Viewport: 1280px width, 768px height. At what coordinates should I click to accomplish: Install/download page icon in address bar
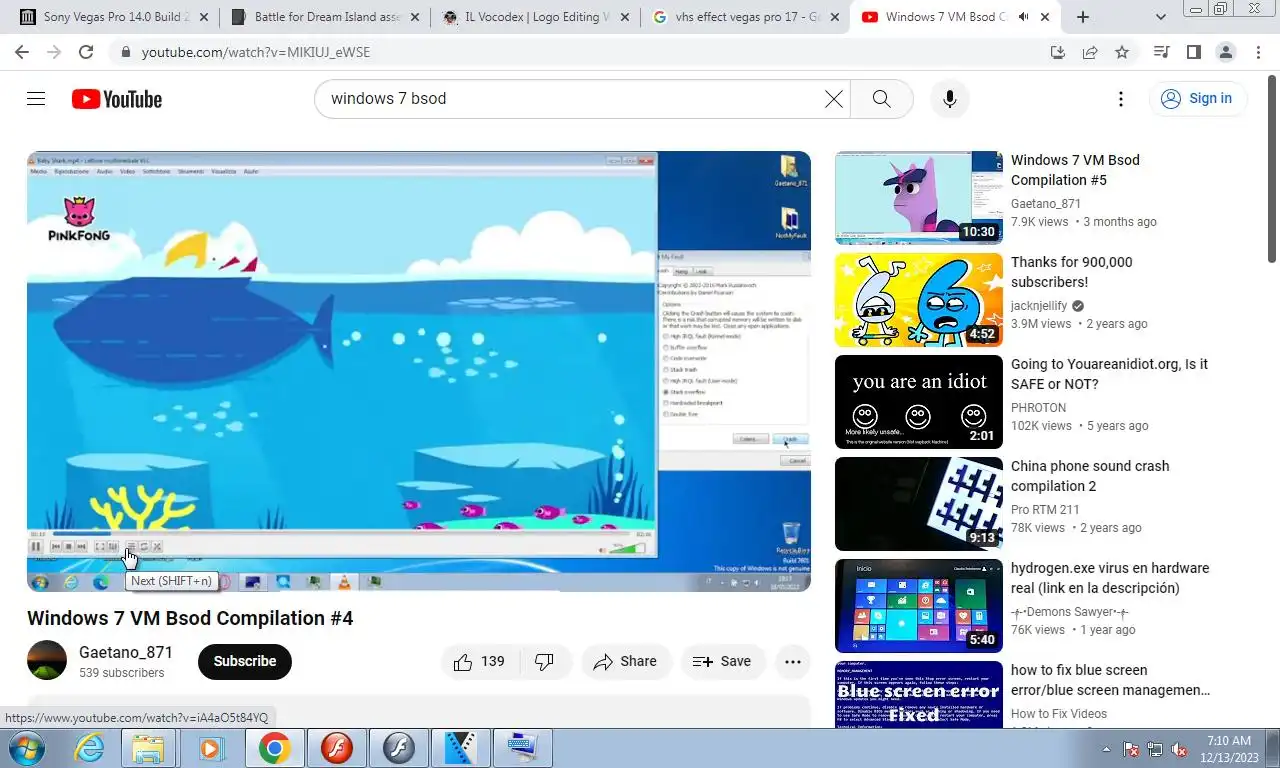click(1058, 52)
